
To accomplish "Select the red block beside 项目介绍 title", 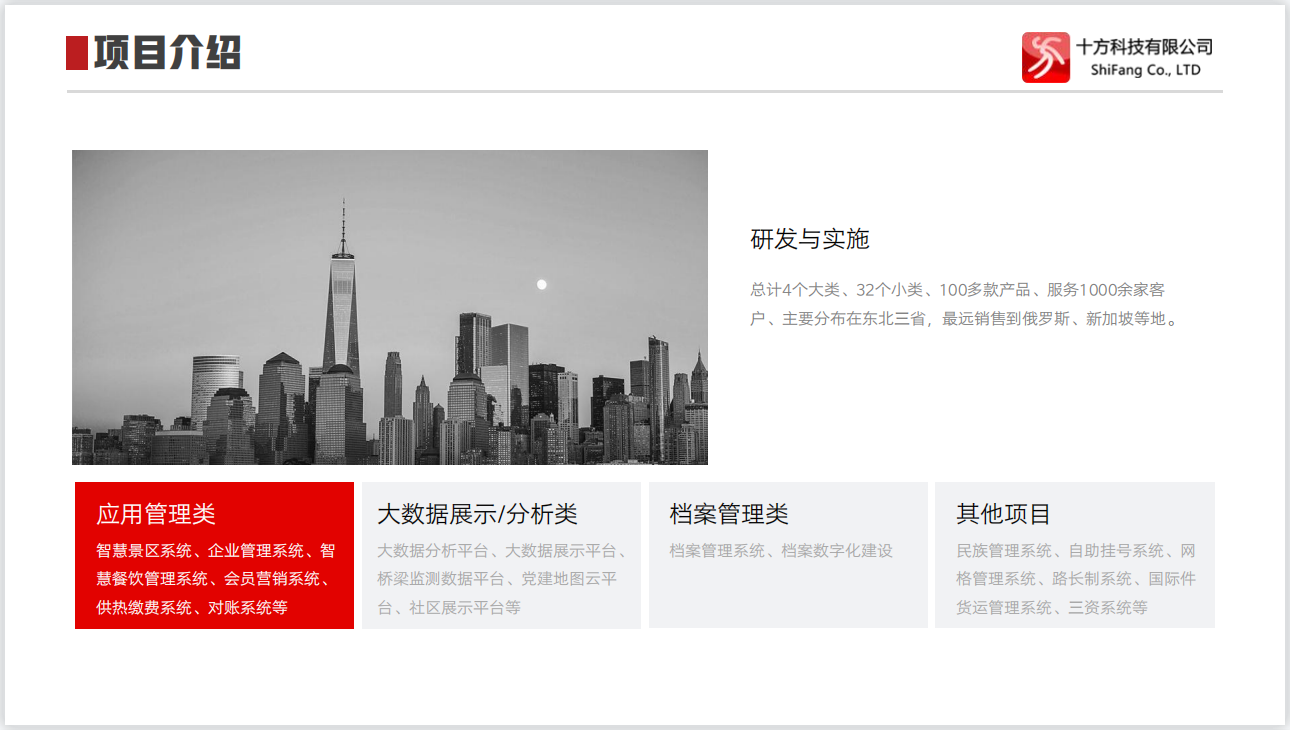I will tap(77, 53).
